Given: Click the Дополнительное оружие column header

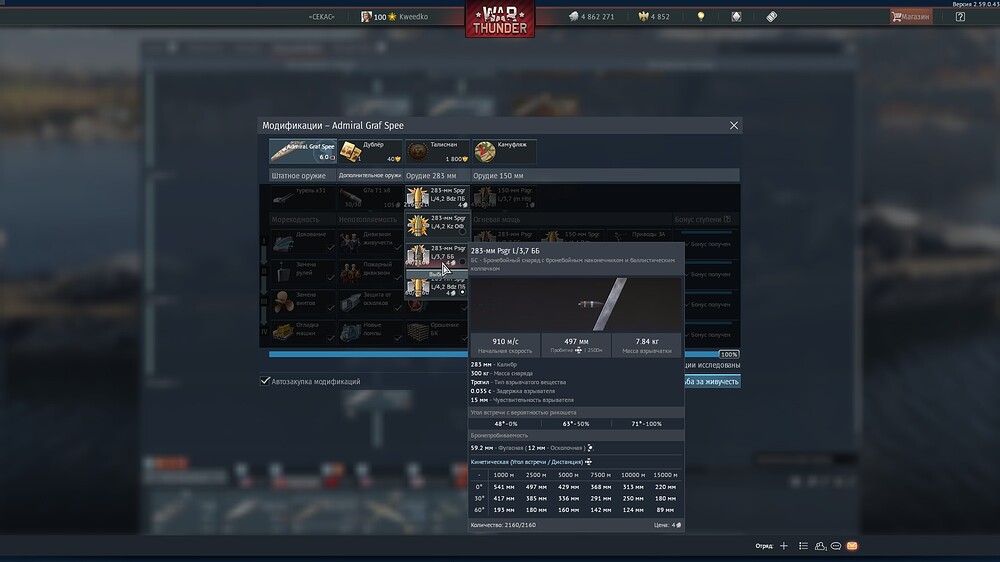Looking at the screenshot, I should pos(370,175).
